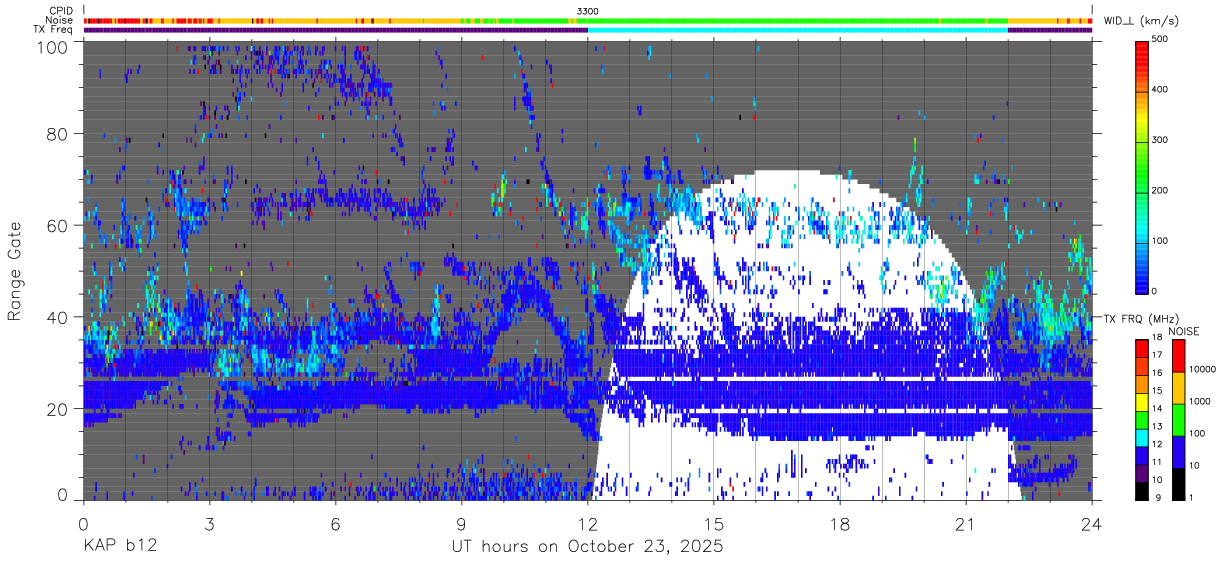Click the TX frequency color legend bar
This screenshot has width=1228, height=567.
1143,418
